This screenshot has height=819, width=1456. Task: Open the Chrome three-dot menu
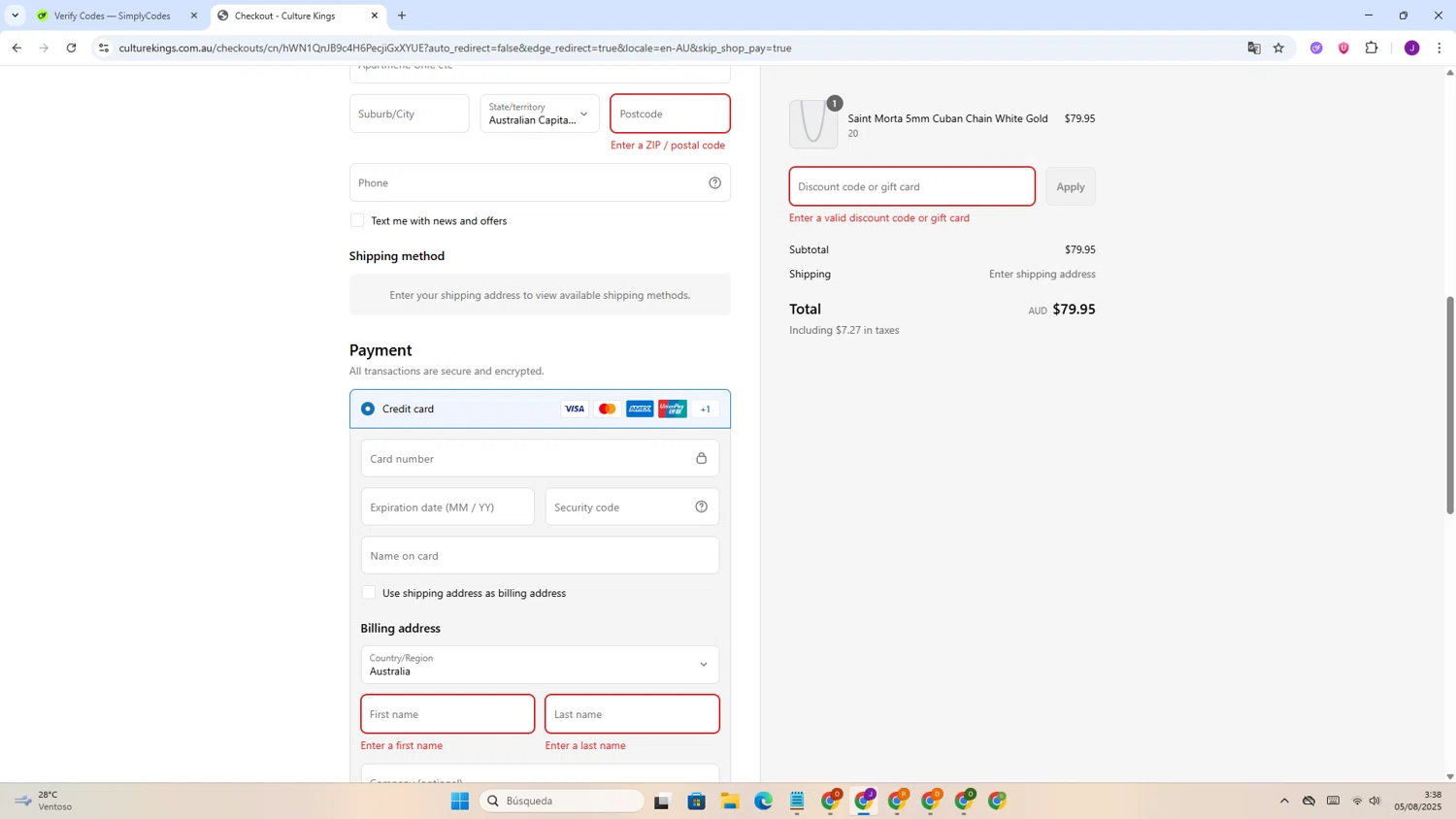1439,48
